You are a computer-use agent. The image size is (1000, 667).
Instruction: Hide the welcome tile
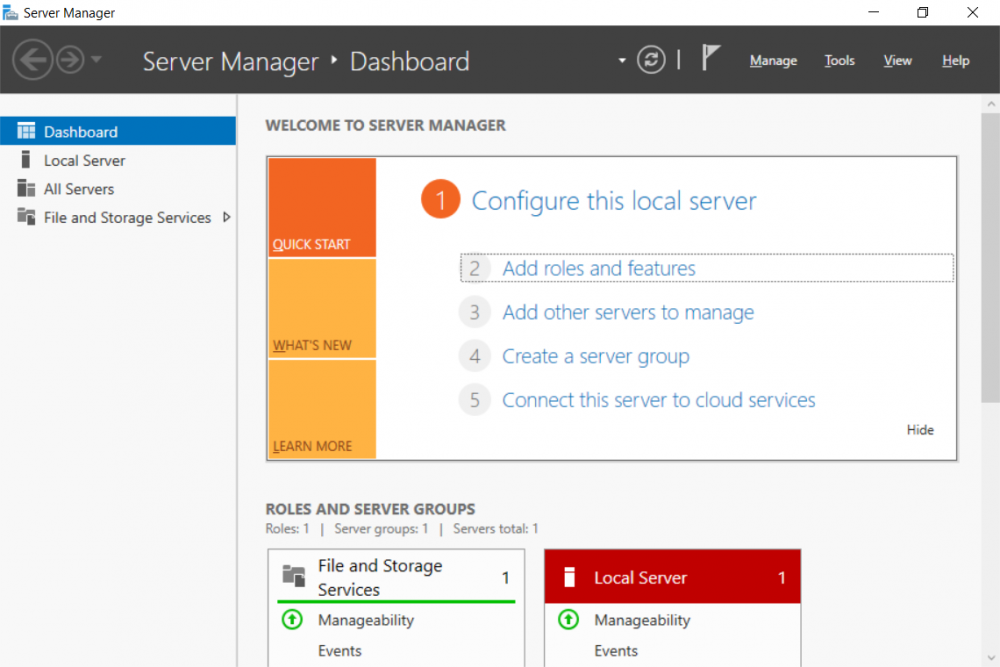[920, 430]
